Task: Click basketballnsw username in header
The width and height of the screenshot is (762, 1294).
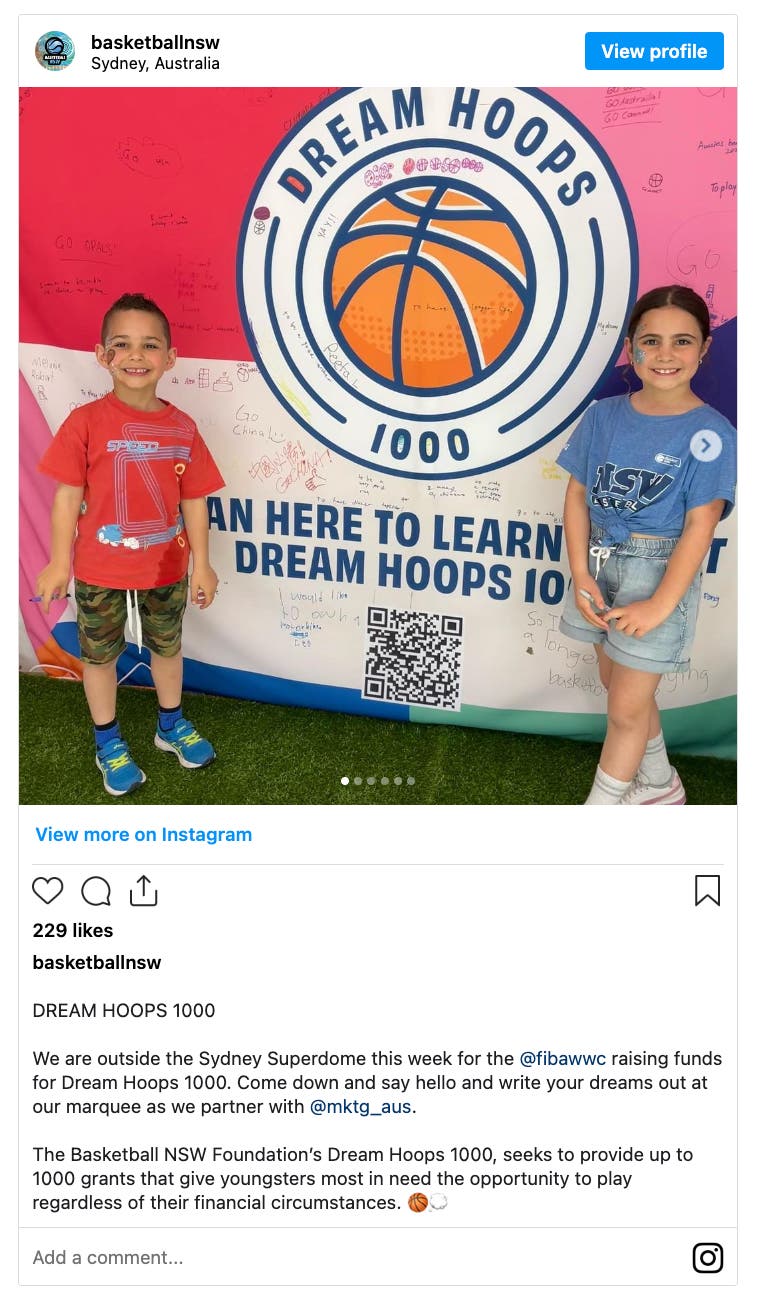Action: pos(155,42)
